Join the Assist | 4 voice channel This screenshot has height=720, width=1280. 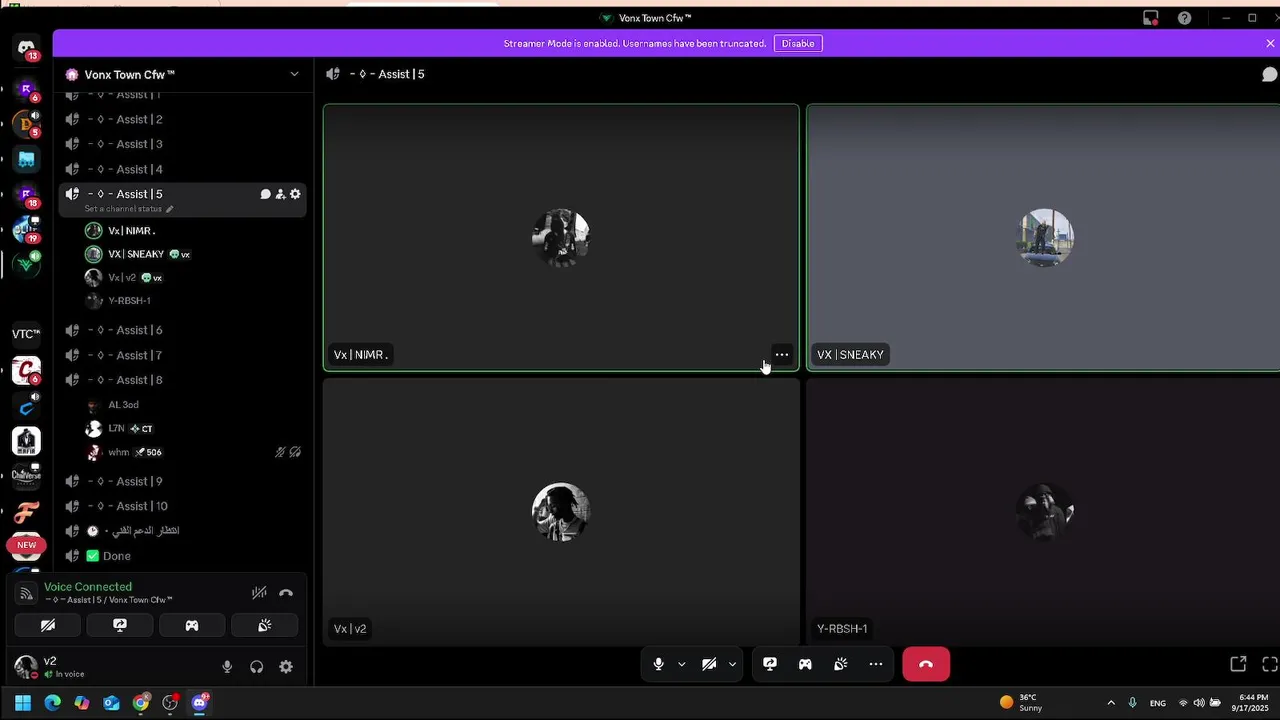point(183,169)
